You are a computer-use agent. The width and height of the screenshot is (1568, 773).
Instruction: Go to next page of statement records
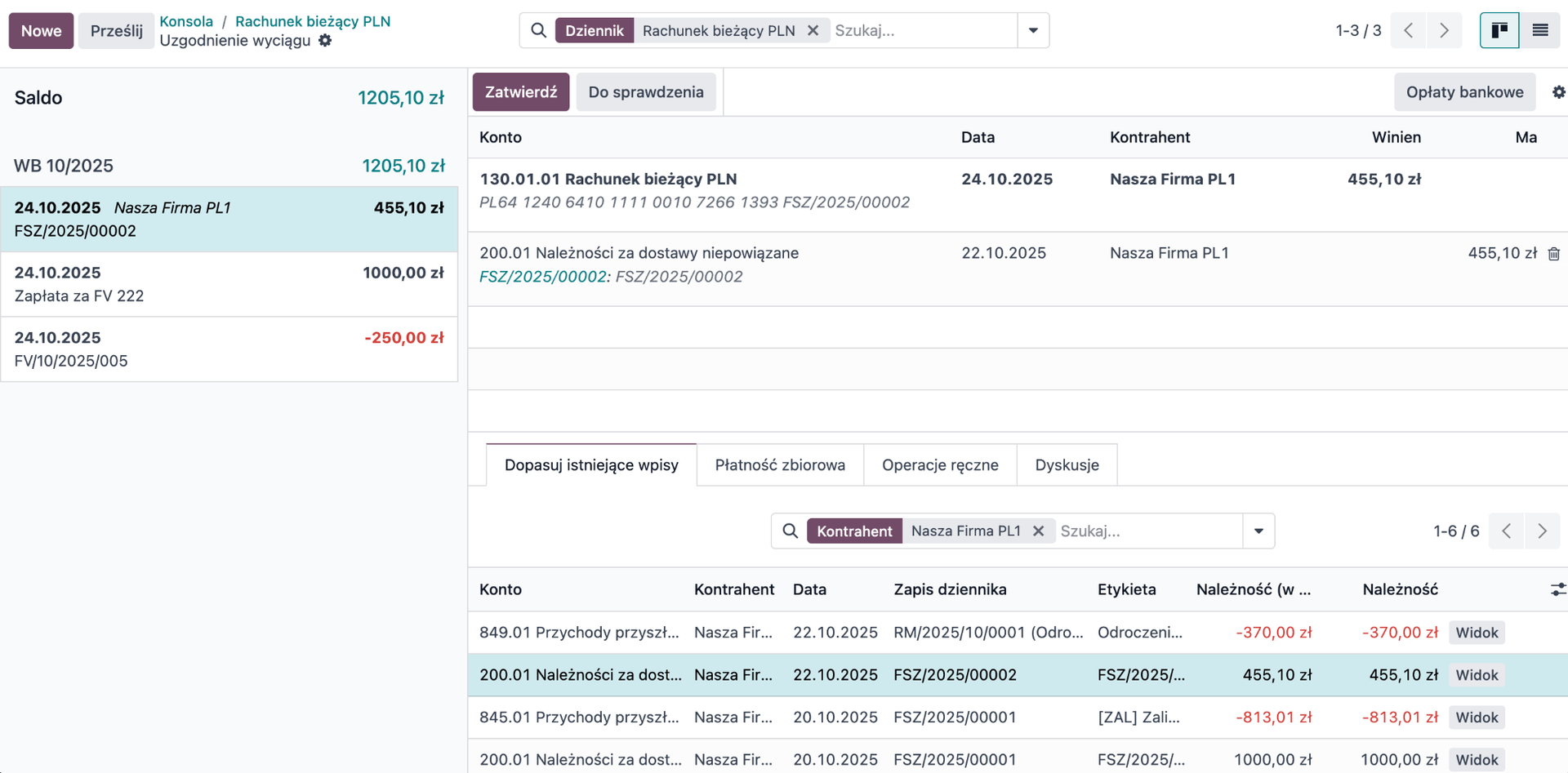point(1444,31)
